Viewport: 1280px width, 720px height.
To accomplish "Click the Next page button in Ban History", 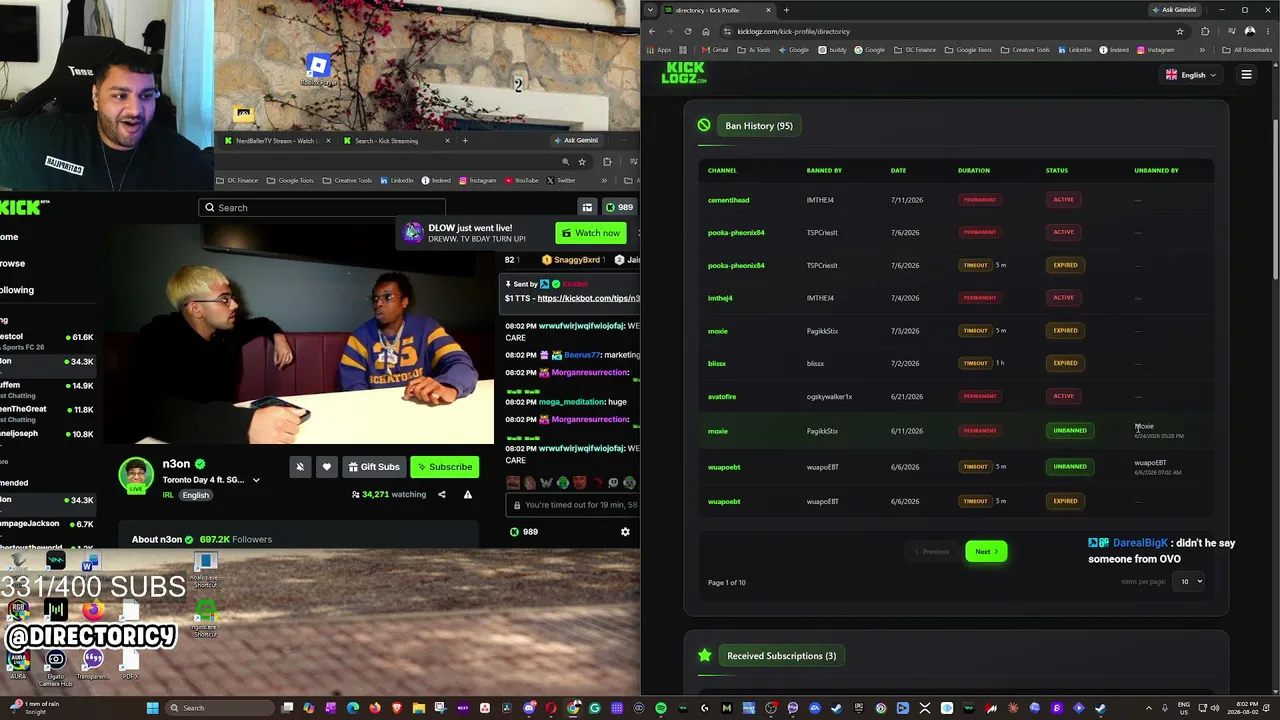I will coord(986,551).
